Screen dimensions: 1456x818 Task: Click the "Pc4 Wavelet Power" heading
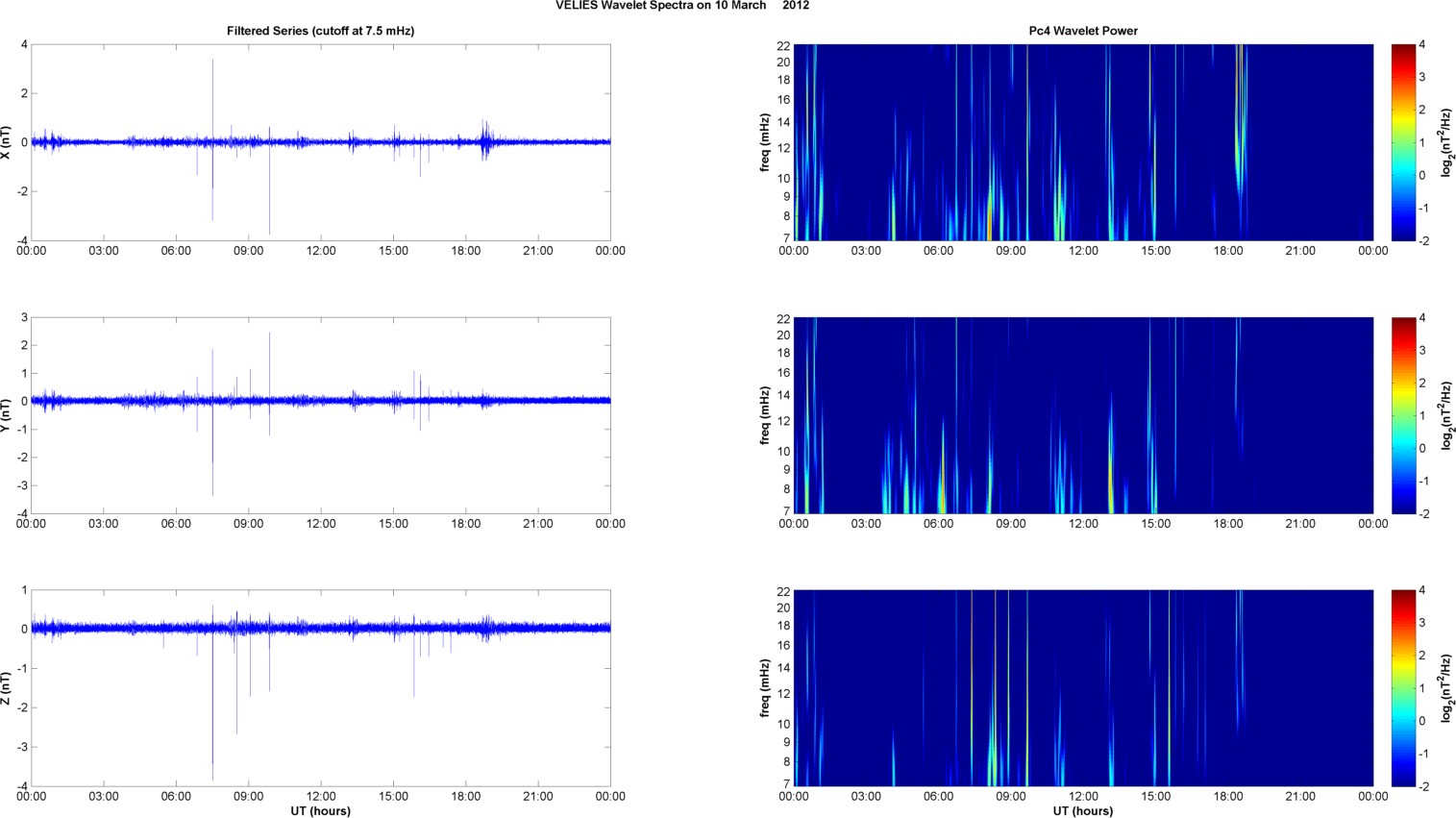[x=1083, y=31]
